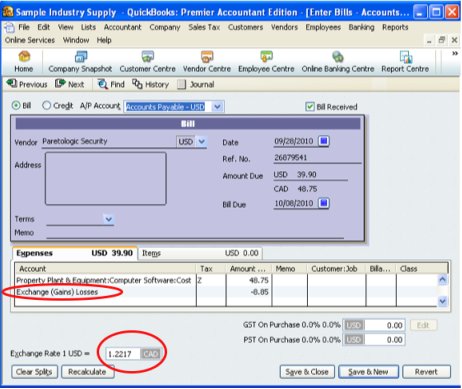Open the calendar picker beside Date
The image size is (462, 389).
tap(323, 141)
